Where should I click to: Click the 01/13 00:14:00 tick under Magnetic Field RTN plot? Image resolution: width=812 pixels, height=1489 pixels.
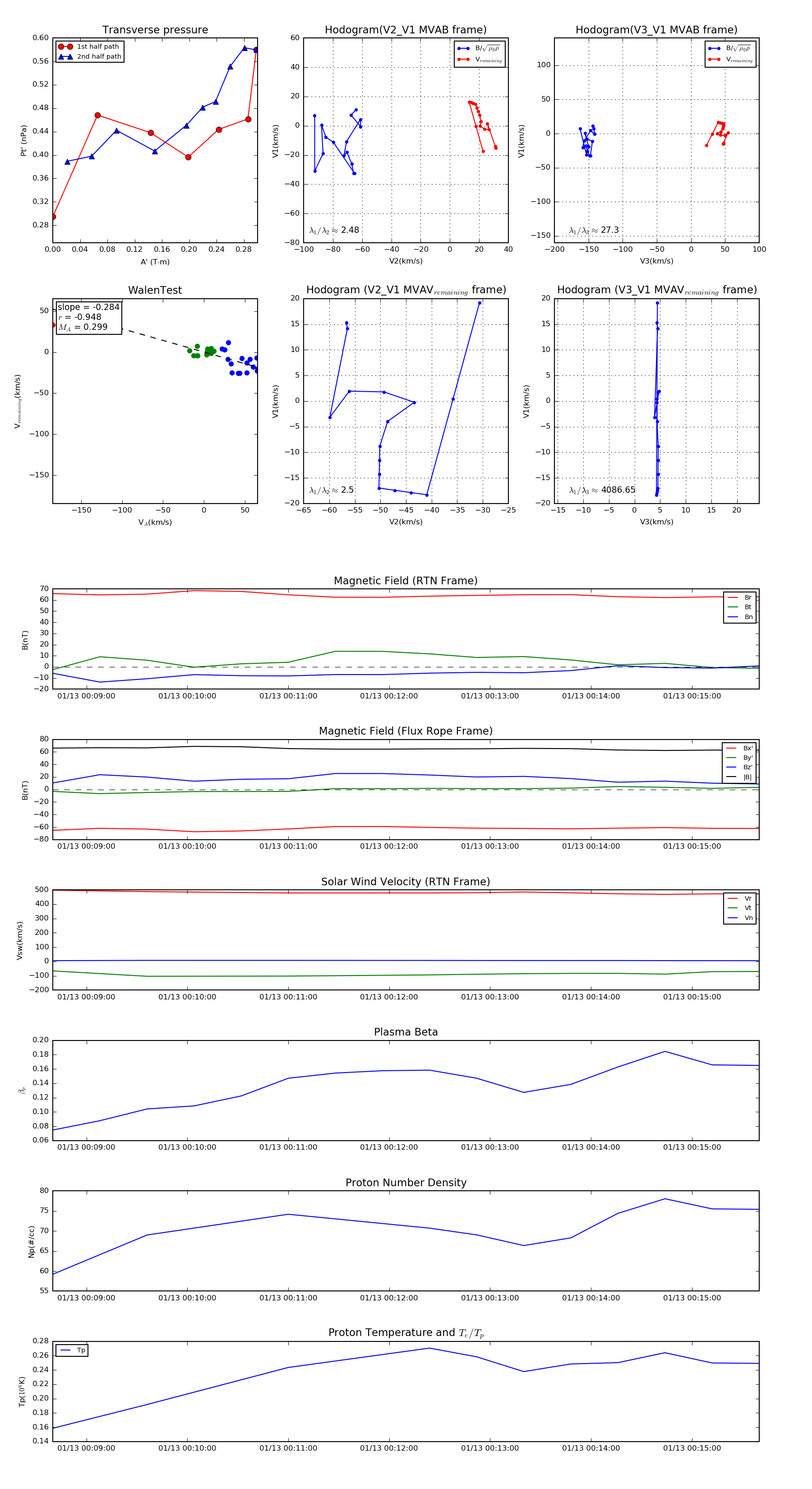tap(591, 696)
